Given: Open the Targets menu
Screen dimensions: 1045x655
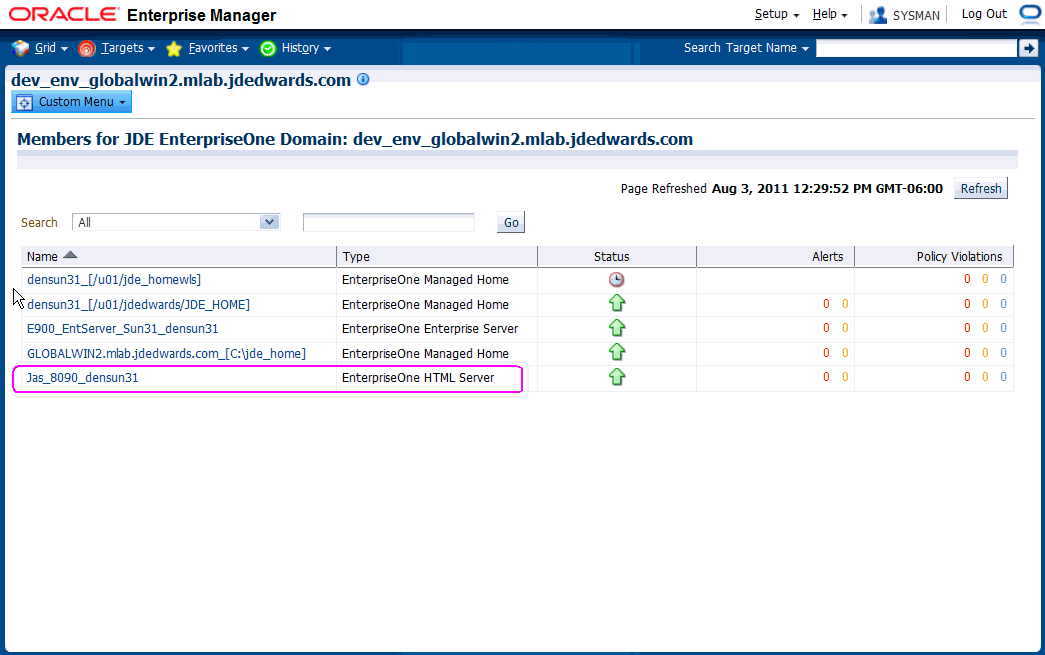Looking at the screenshot, I should point(117,48).
